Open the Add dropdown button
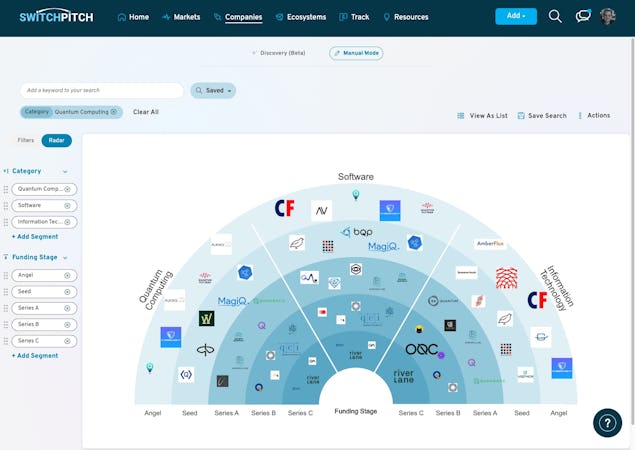Image resolution: width=635 pixels, height=450 pixels. pyautogui.click(x=516, y=16)
